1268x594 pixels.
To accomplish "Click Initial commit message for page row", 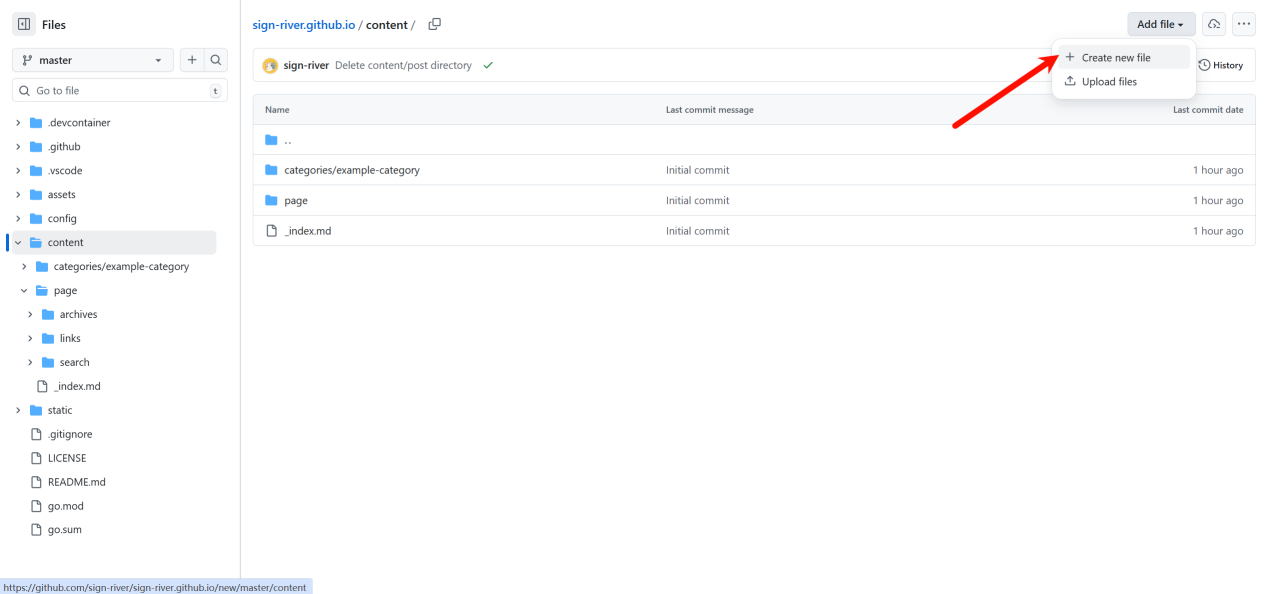I will click(x=698, y=201).
